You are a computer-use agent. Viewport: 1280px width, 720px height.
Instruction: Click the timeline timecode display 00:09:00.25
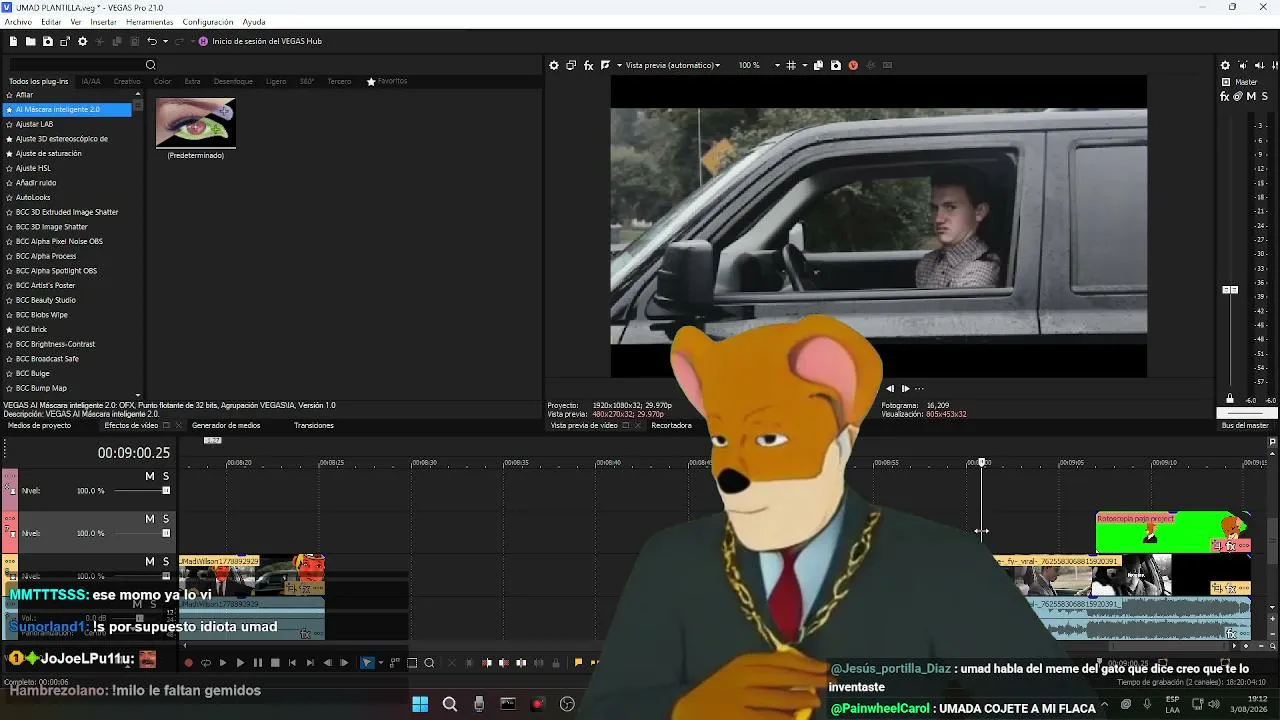pyautogui.click(x=133, y=453)
